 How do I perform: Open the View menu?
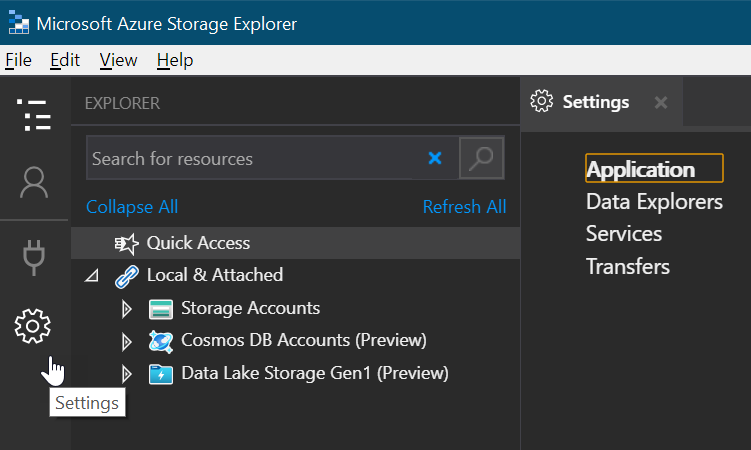tap(118, 60)
